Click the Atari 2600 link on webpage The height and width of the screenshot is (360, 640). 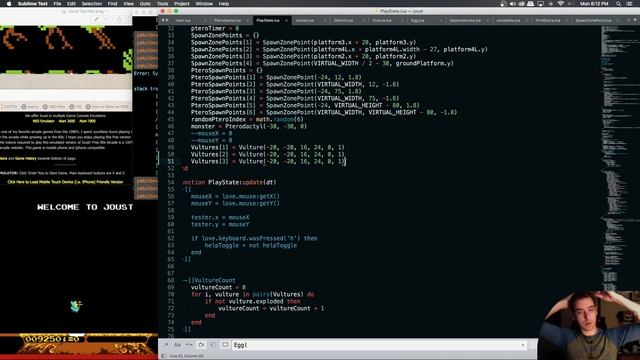(67, 121)
